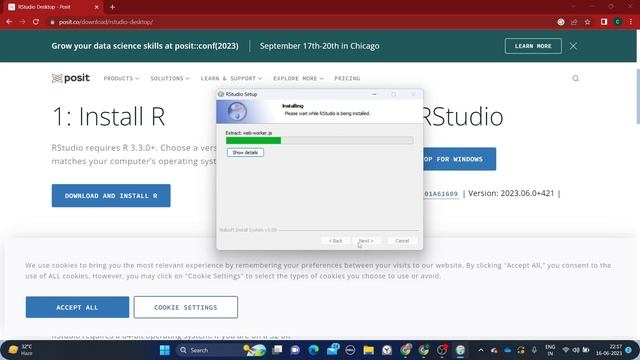This screenshot has width=640, height=360.
Task: Launch Microsoft Edge from the taskbar
Action: click(x=313, y=350)
